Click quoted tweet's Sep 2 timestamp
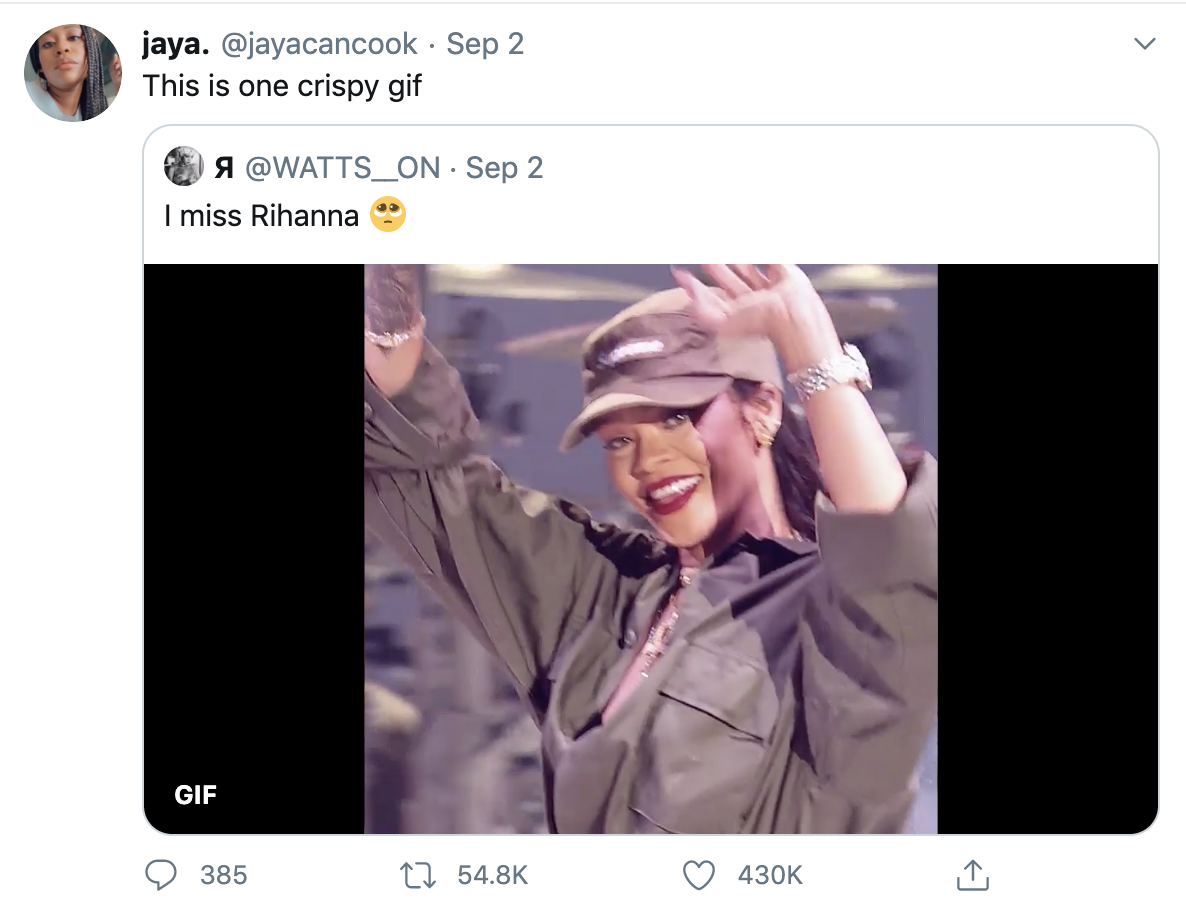This screenshot has width=1186, height=920. pos(504,167)
